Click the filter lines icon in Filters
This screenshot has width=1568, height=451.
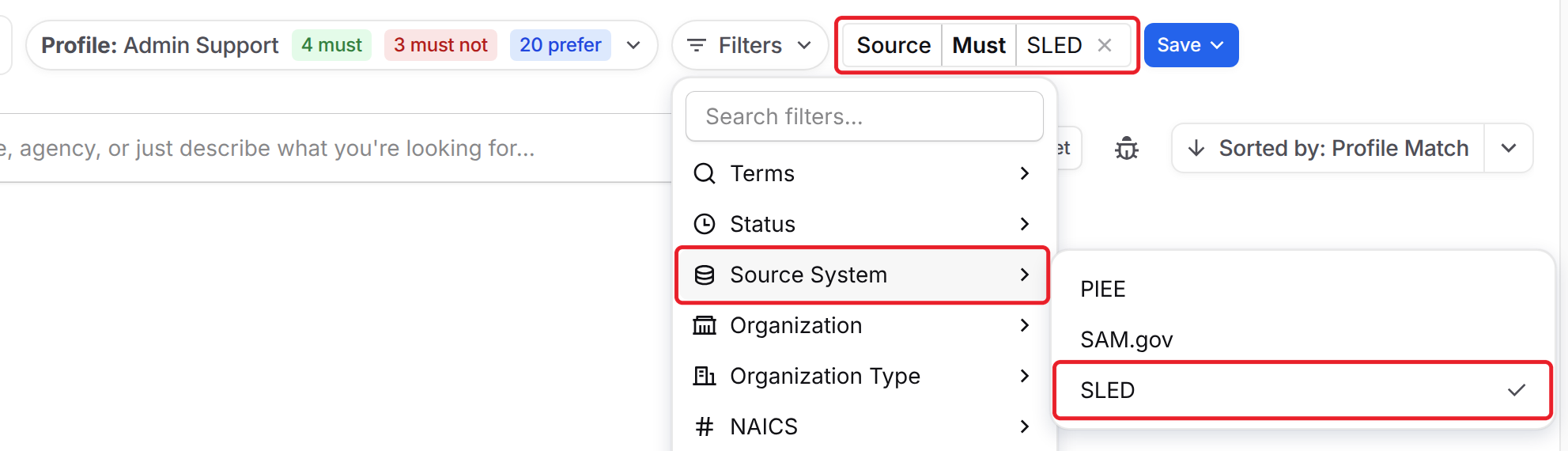pyautogui.click(x=697, y=46)
